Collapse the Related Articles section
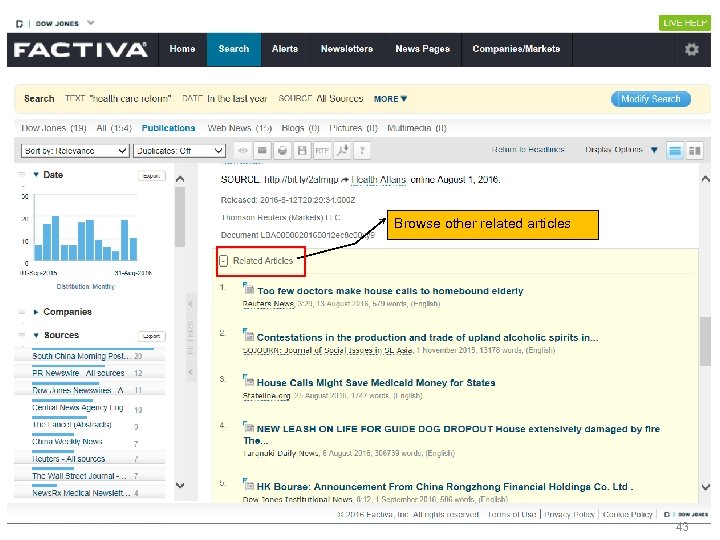Screen dimensions: 720x540 point(224,261)
